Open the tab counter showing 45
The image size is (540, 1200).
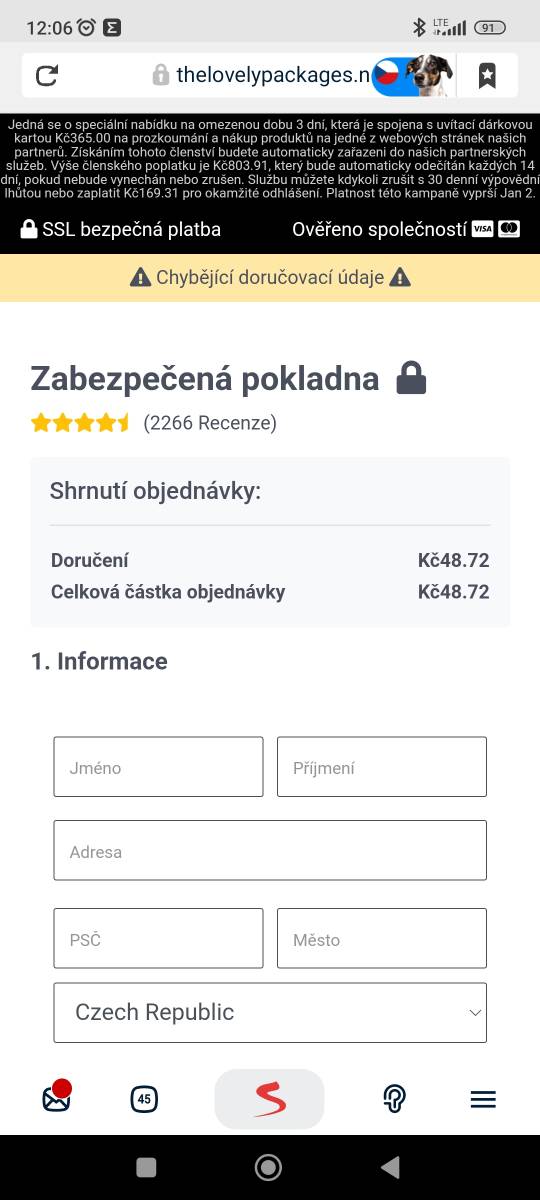coord(144,1099)
